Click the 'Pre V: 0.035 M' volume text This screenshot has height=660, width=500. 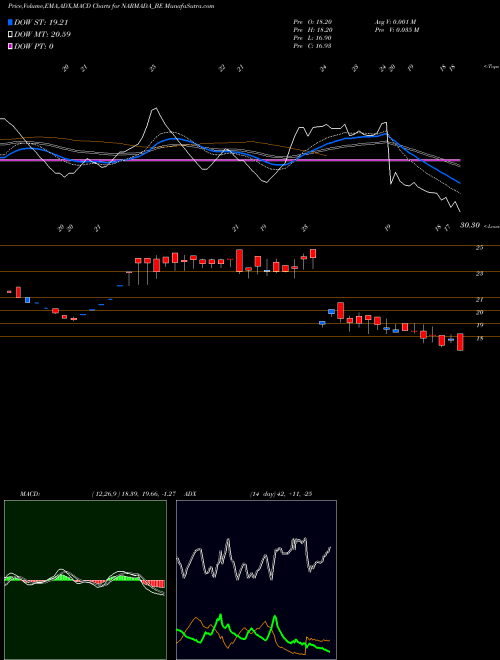tap(396, 30)
